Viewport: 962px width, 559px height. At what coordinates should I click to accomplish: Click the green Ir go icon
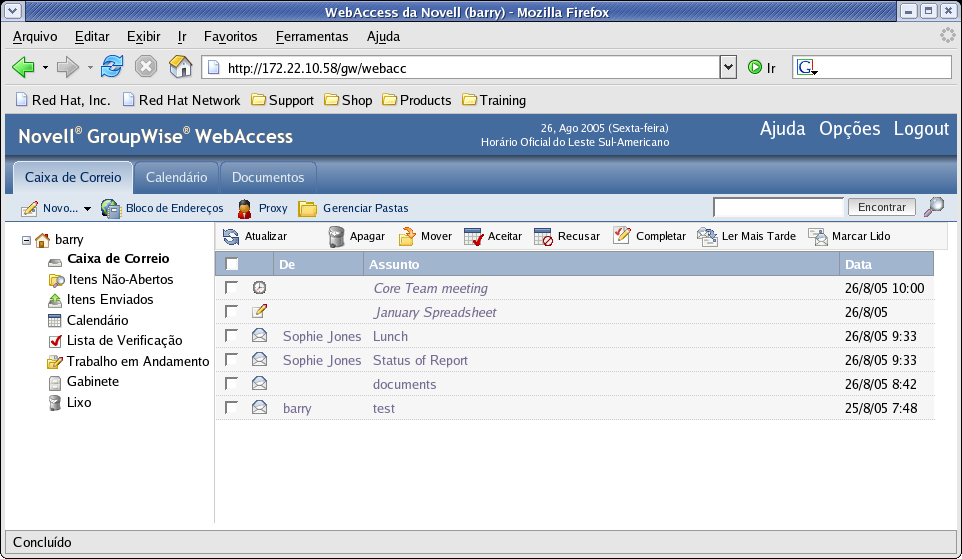tap(755, 67)
